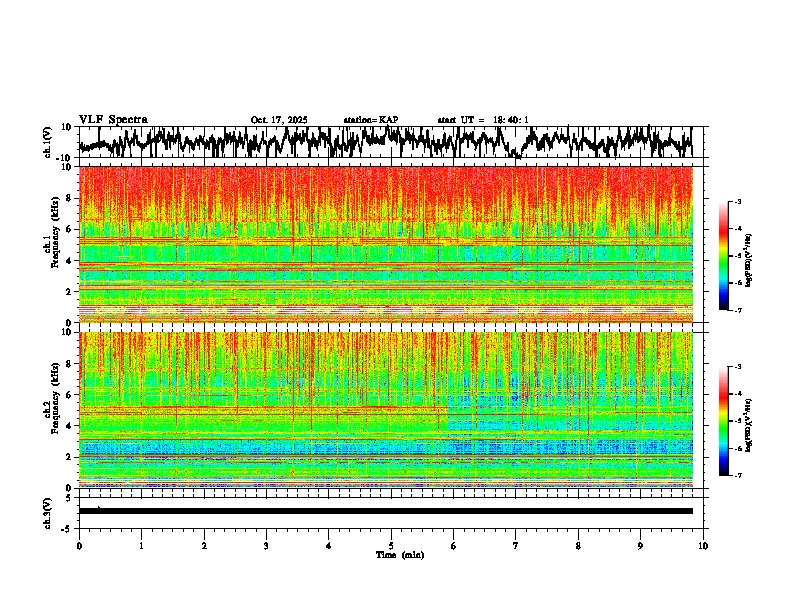Screen dimensions: 792x612
Task: Click ch.1 spectrogram frequency tick "8"
Action: coord(70,198)
